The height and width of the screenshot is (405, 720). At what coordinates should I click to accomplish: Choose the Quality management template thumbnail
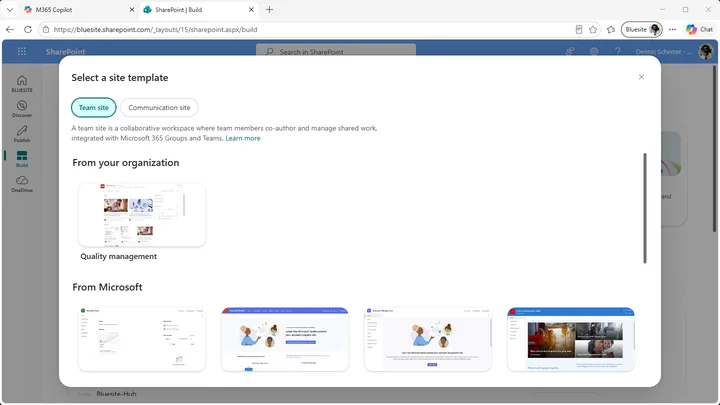(142, 215)
